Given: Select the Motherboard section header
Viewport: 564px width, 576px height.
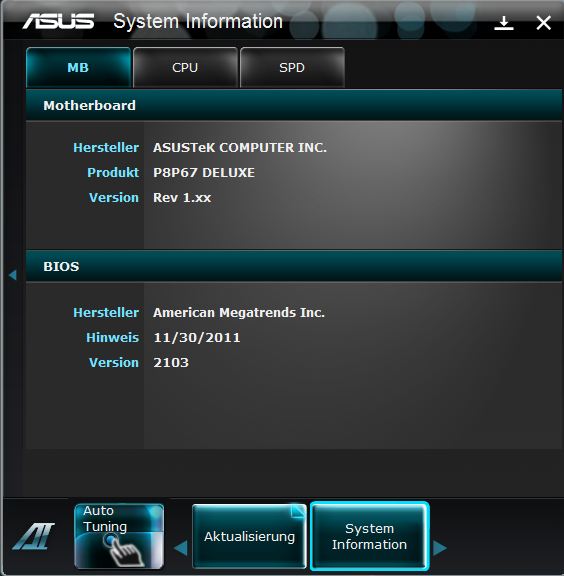Looking at the screenshot, I should coord(294,105).
